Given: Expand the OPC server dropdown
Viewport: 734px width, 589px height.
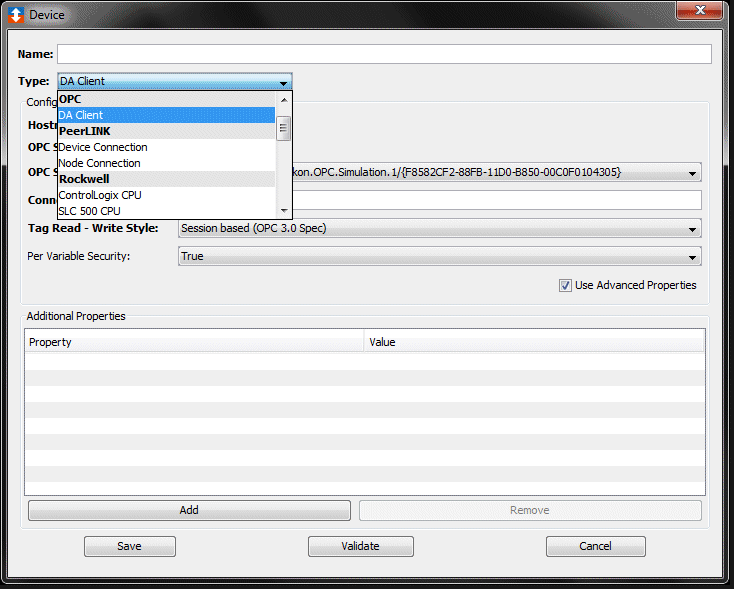Looking at the screenshot, I should (x=693, y=173).
